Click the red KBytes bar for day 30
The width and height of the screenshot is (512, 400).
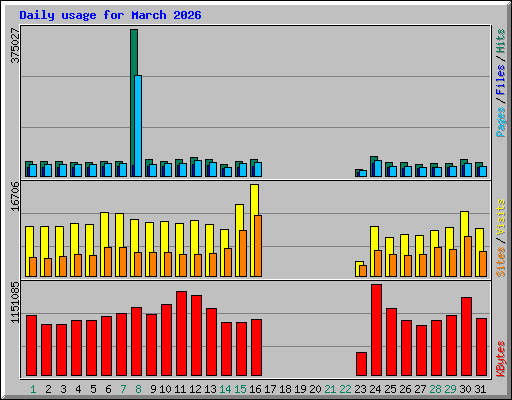coord(466,337)
